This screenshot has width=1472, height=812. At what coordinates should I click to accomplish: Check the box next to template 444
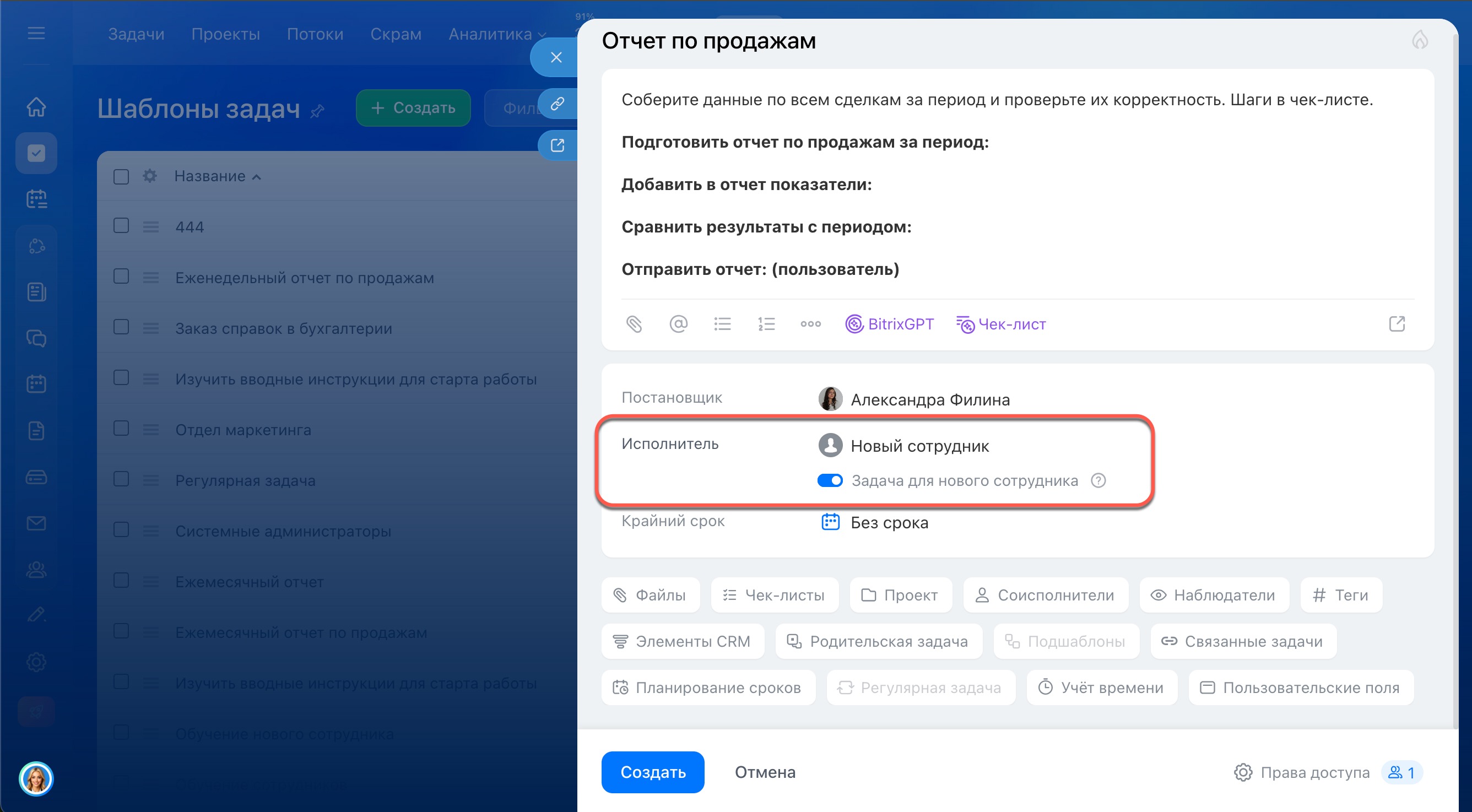tap(121, 226)
